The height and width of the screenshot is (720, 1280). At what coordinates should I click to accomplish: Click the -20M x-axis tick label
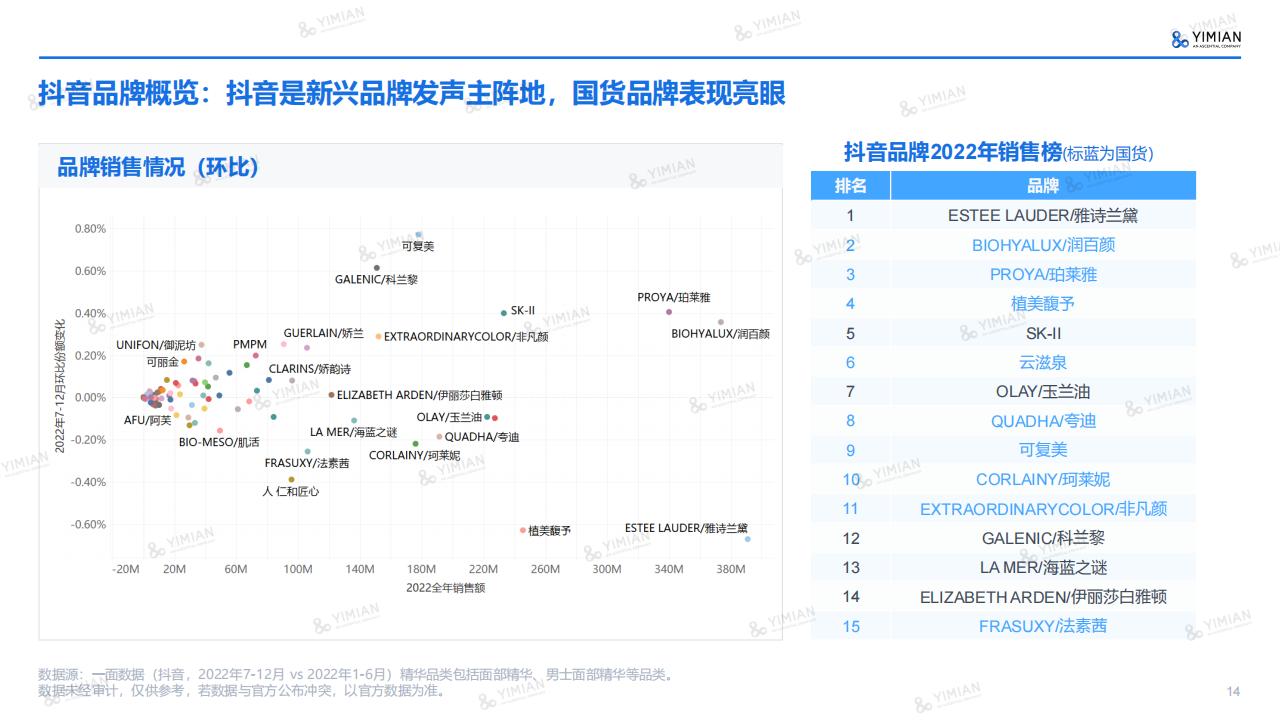pyautogui.click(x=125, y=569)
